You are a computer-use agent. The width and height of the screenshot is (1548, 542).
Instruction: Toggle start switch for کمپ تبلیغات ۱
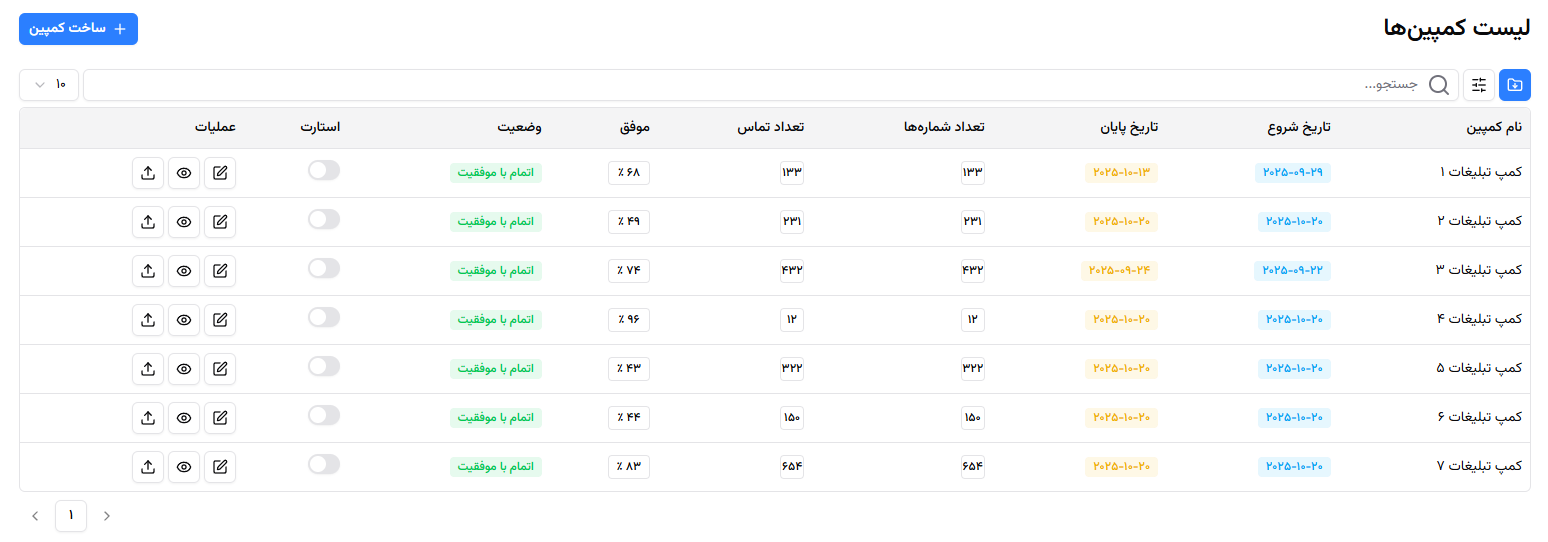pos(324,171)
